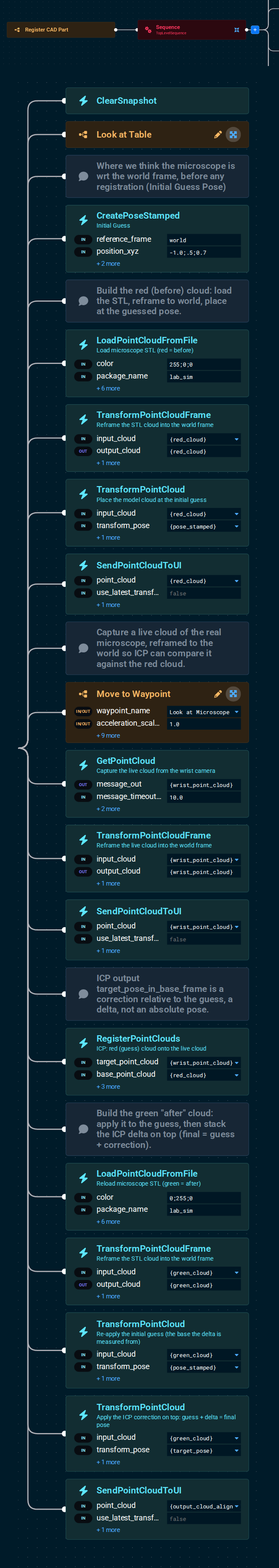This screenshot has width=279, height=1568.
Task: Click the color field showing 255;0;0
Action: tap(204, 364)
